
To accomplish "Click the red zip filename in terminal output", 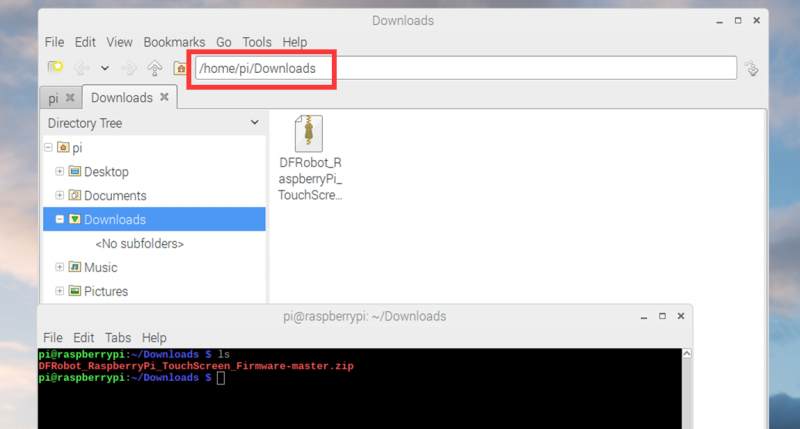I will tap(196, 366).
